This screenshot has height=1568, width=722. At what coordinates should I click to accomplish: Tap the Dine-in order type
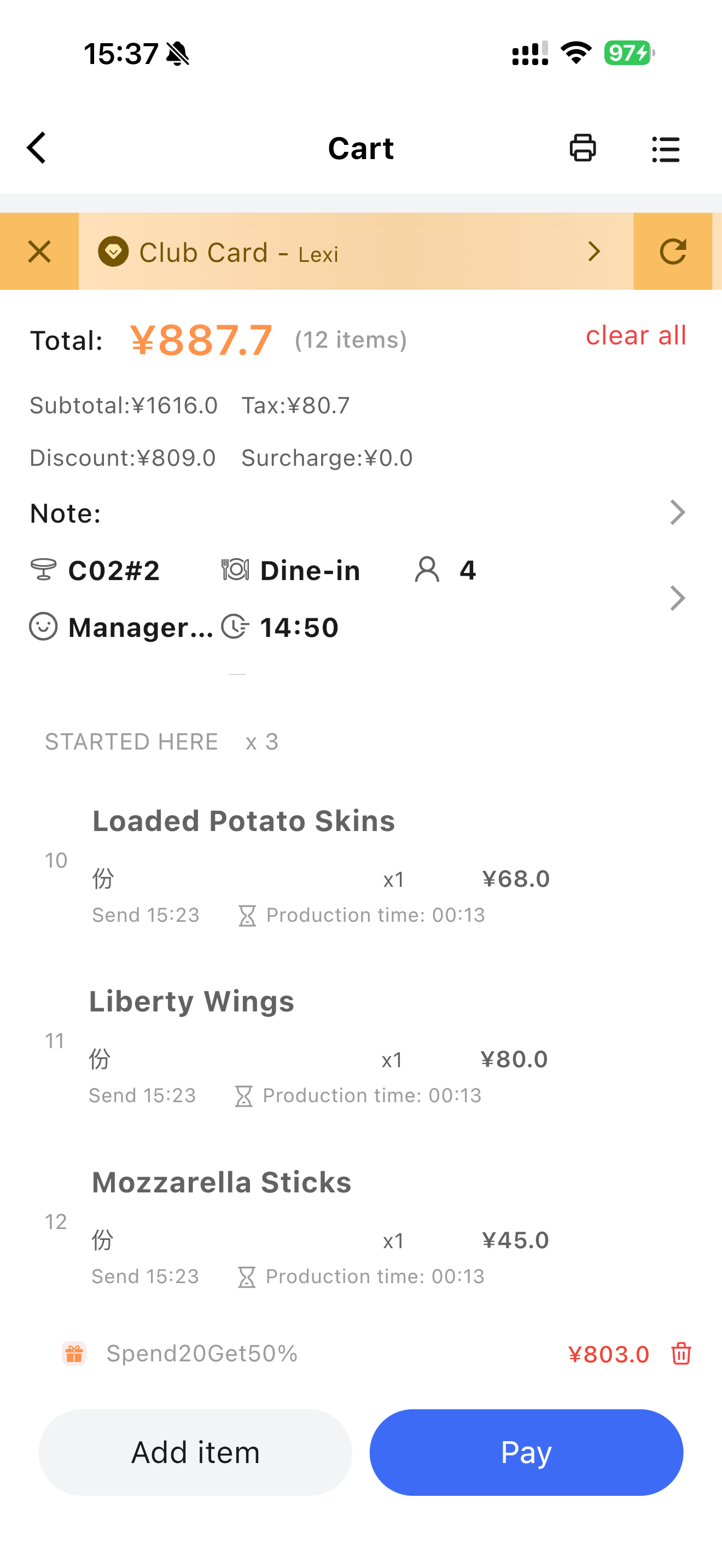click(x=309, y=571)
